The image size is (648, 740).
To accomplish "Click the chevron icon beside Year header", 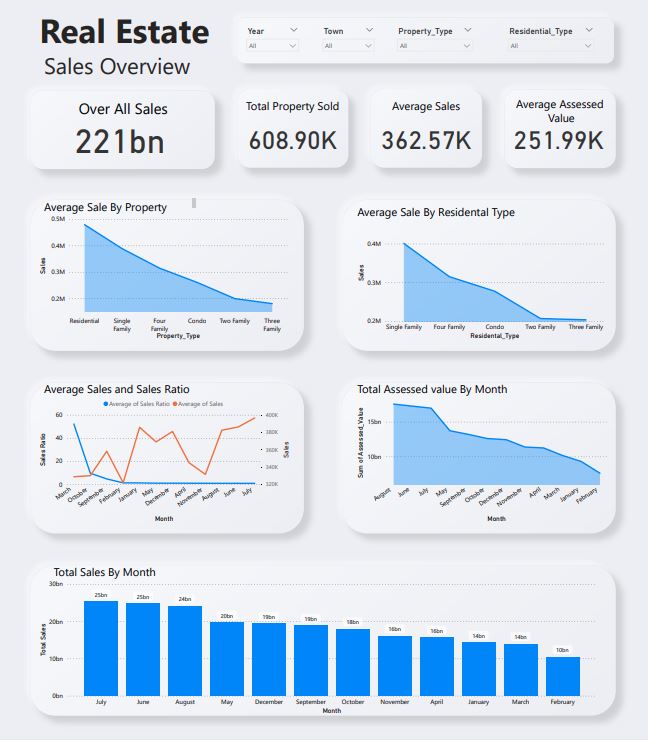I will tap(293, 30).
